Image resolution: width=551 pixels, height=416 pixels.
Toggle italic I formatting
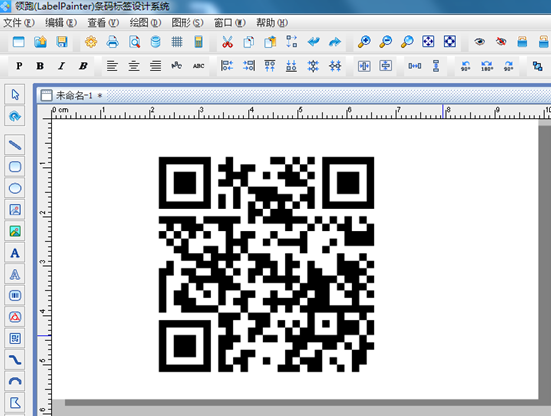[x=62, y=66]
